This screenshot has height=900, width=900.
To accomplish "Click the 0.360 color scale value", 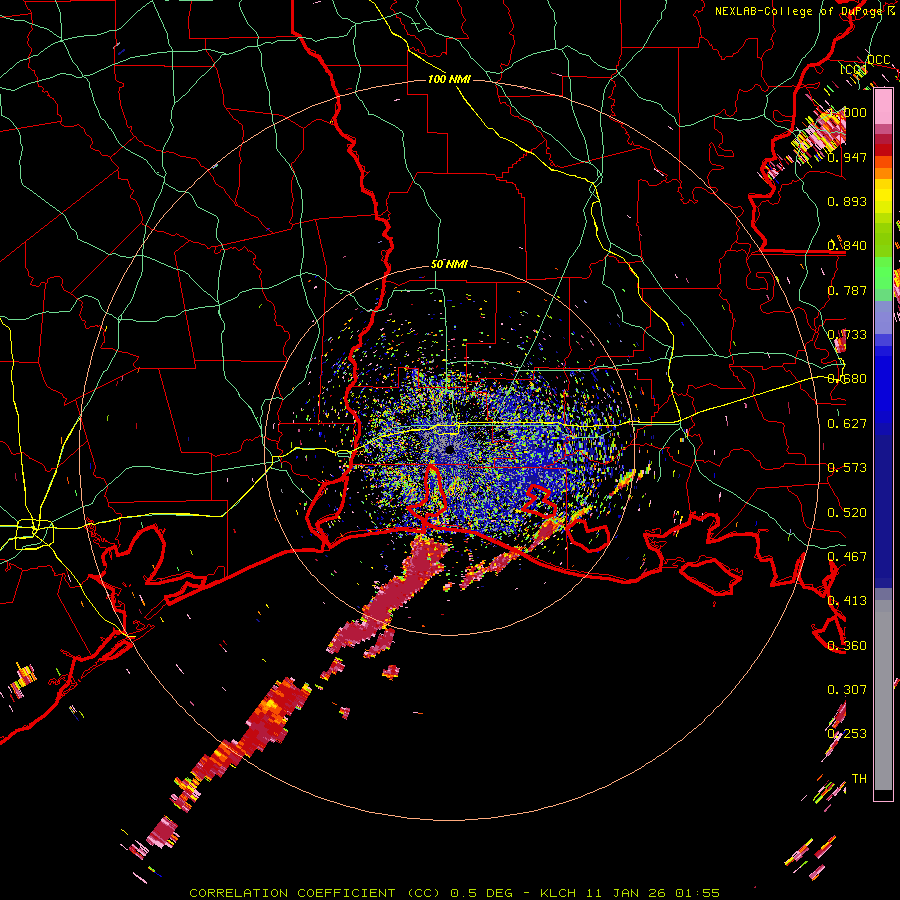I will 847,646.
